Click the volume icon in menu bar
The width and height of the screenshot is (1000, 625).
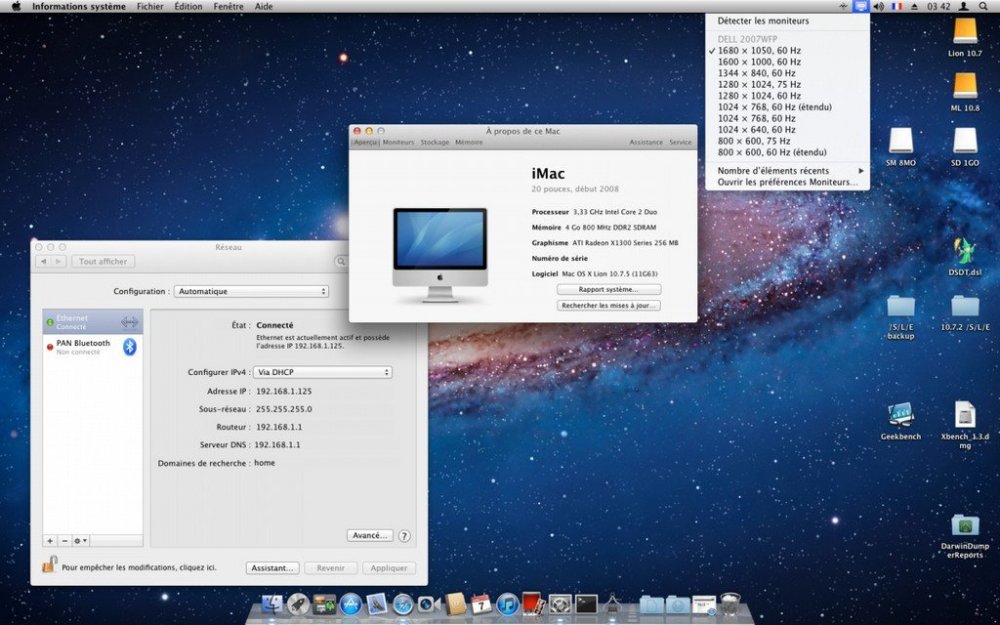(878, 6)
